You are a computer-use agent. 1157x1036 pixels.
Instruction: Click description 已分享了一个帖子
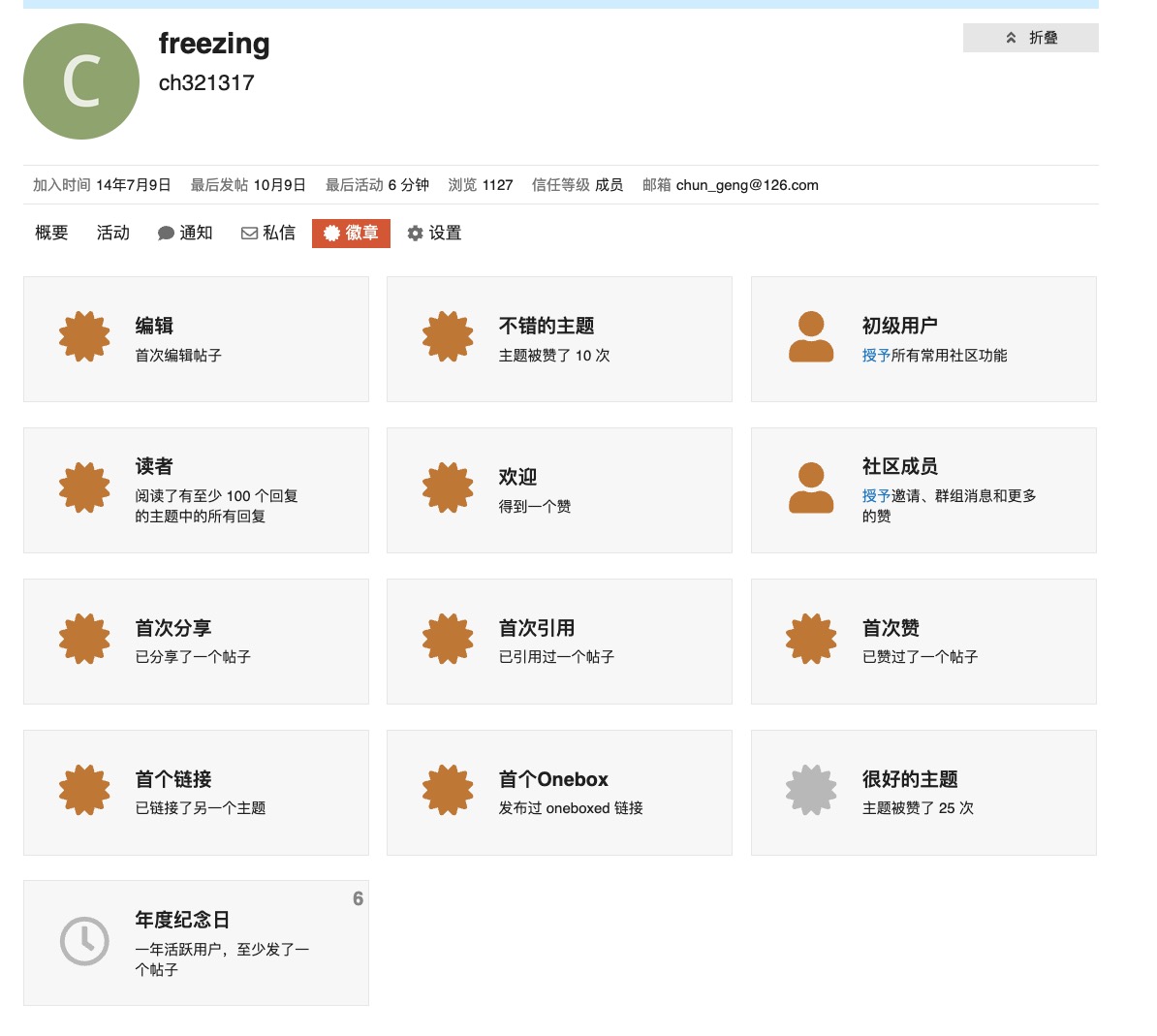193,657
